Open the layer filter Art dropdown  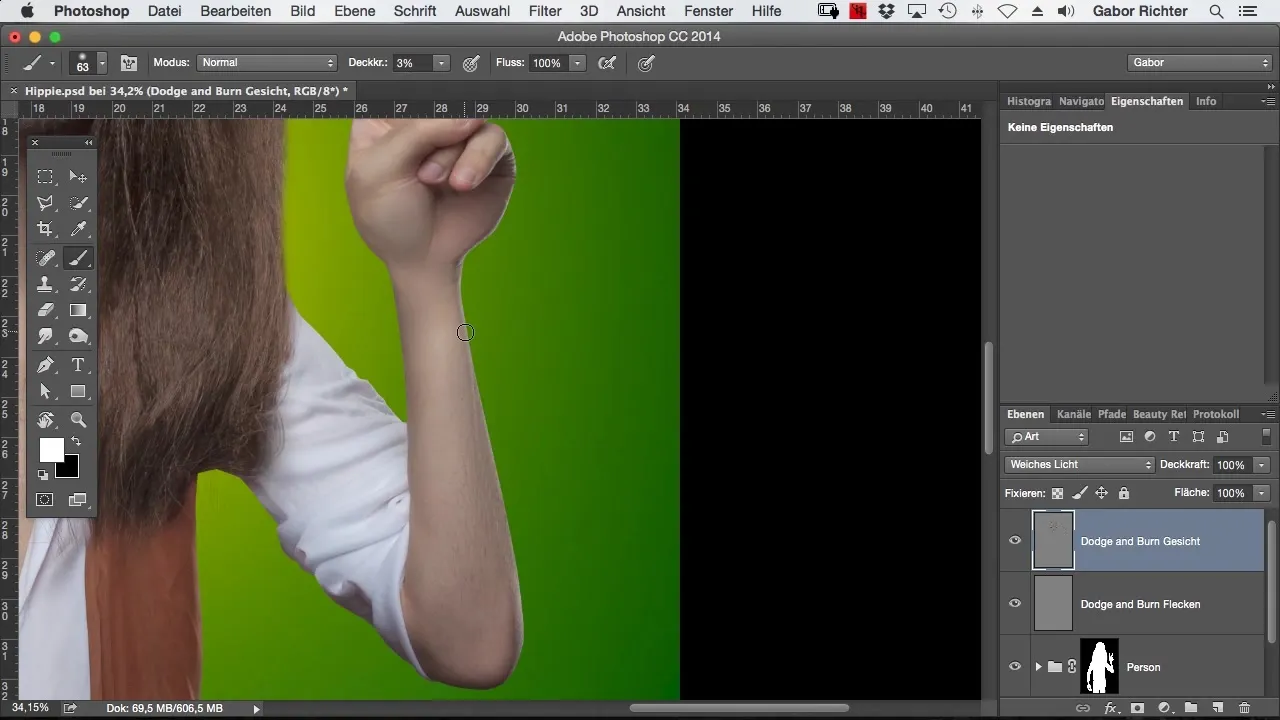1047,437
